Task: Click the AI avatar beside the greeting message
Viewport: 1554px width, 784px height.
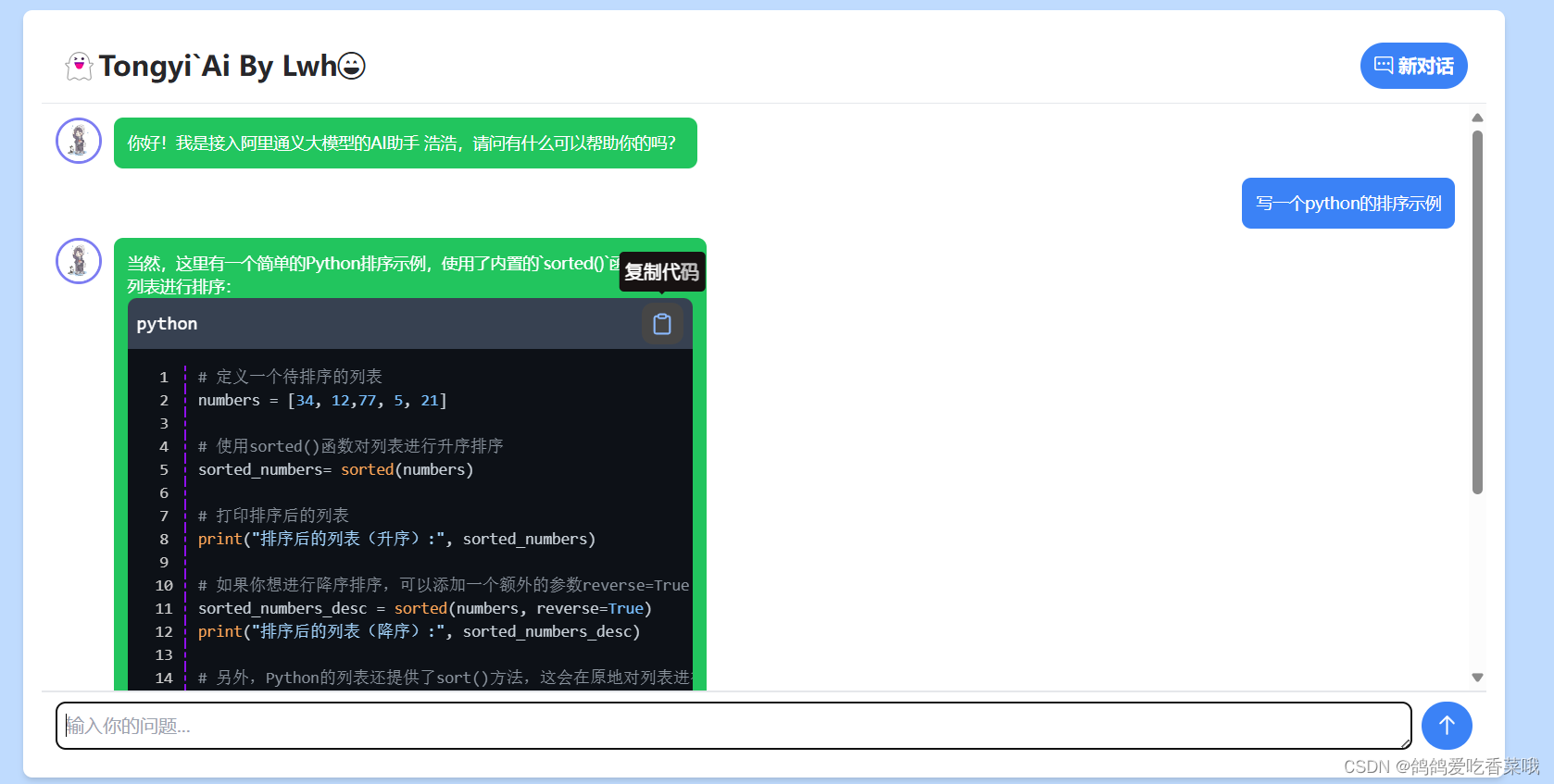Action: pos(79,141)
